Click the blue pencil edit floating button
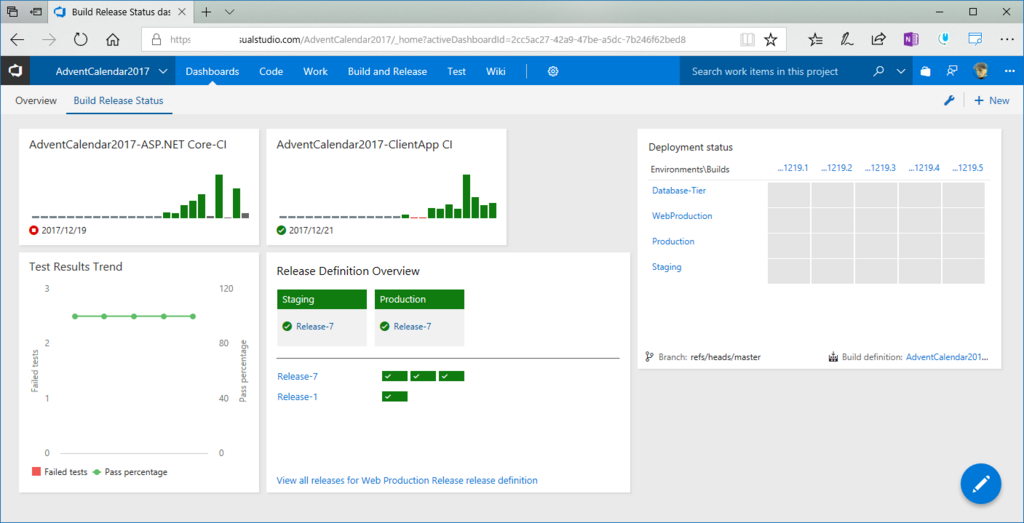Viewport: 1024px width, 523px height. pos(981,484)
